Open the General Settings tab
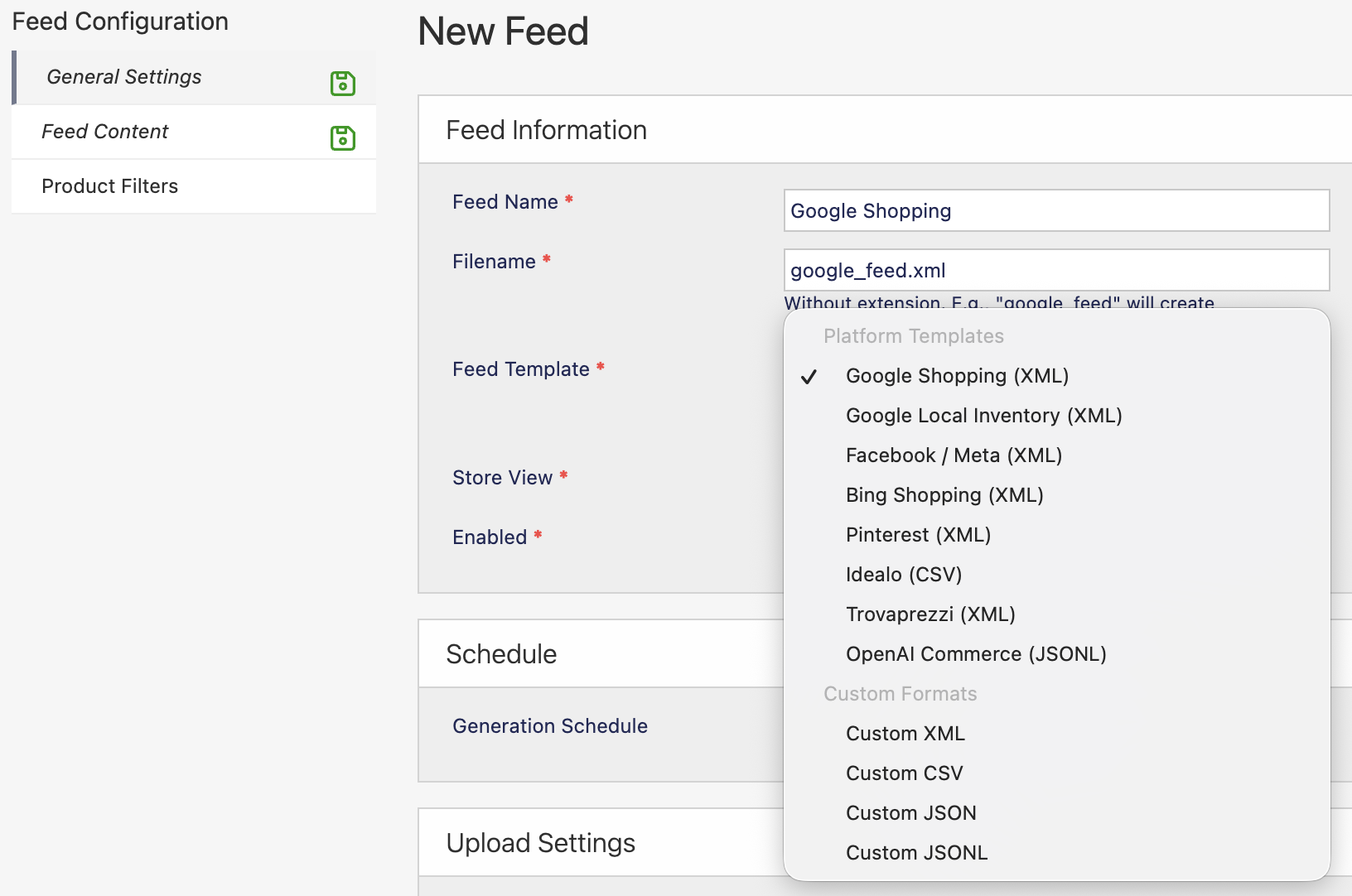Screen dimensions: 1352x896 coord(194,77)
